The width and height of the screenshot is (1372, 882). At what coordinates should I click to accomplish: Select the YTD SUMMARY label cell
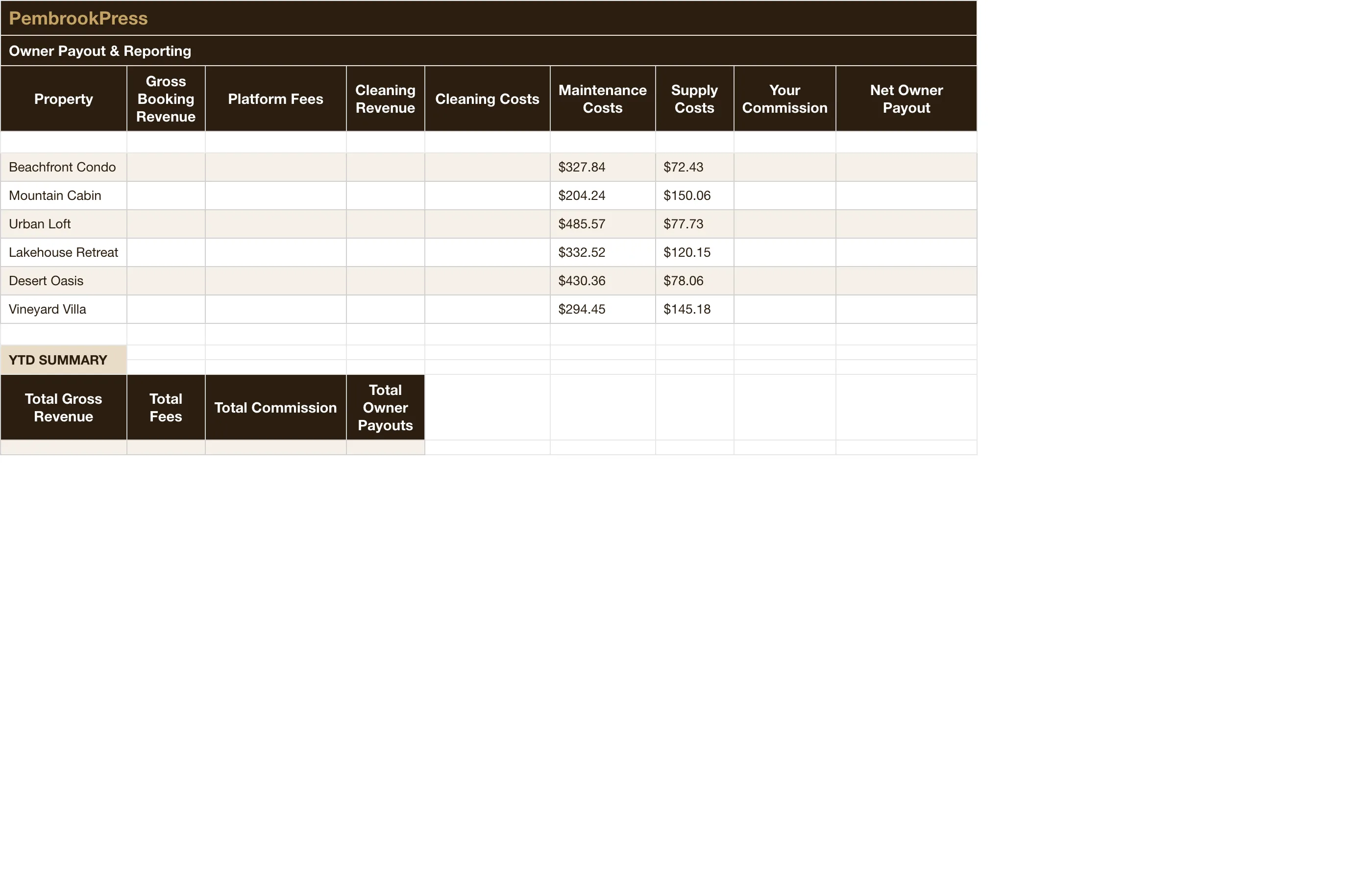click(64, 360)
